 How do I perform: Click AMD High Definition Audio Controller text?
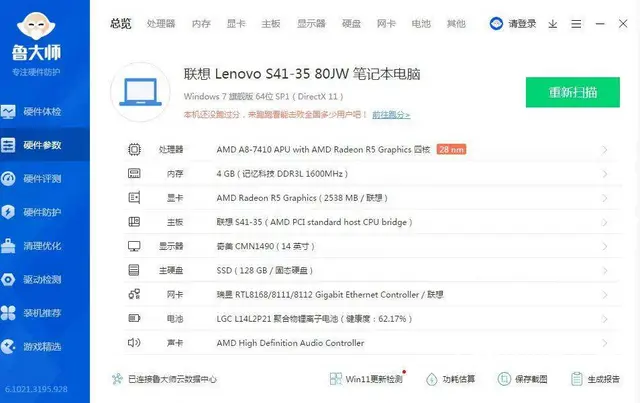tap(290, 343)
